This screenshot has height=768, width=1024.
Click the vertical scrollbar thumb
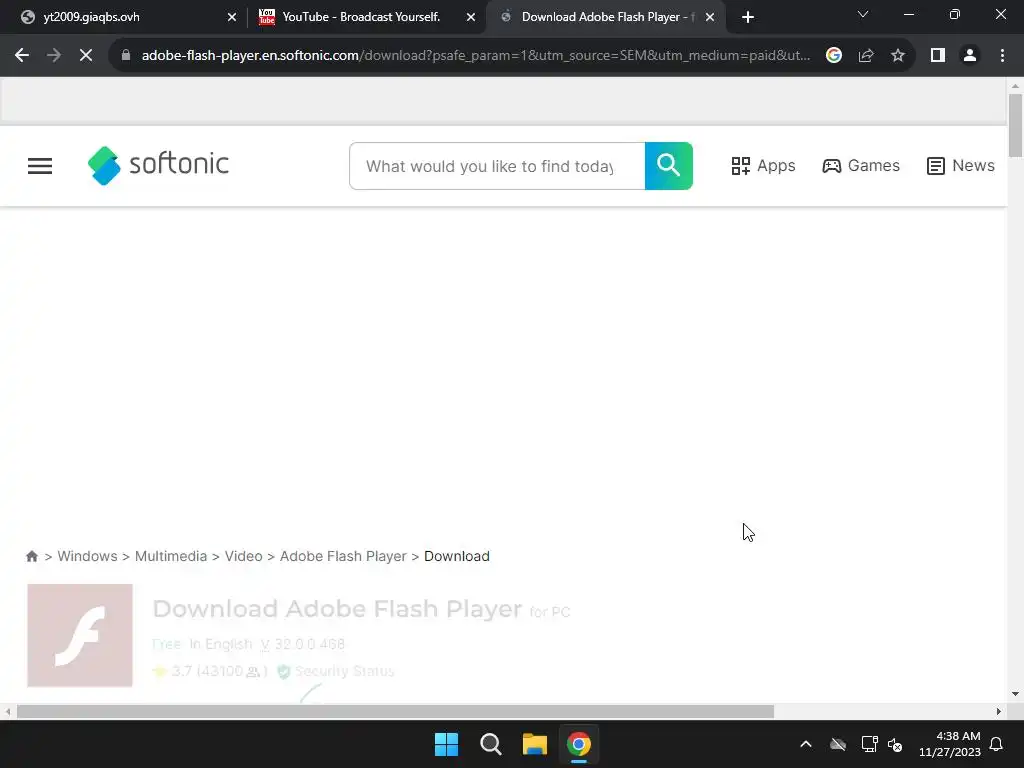click(1015, 125)
